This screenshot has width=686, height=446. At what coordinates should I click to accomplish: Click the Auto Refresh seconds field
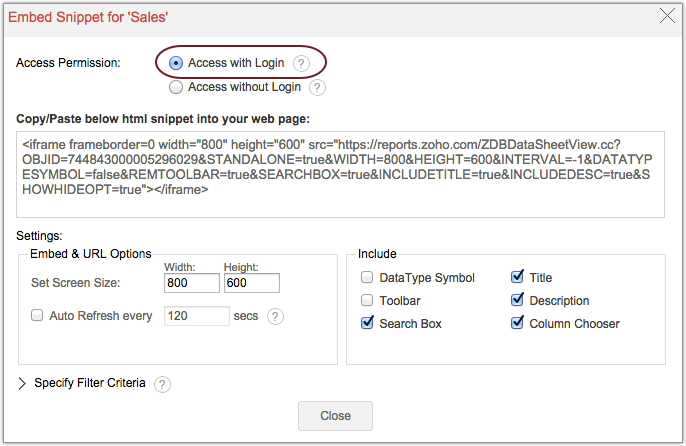pyautogui.click(x=197, y=316)
